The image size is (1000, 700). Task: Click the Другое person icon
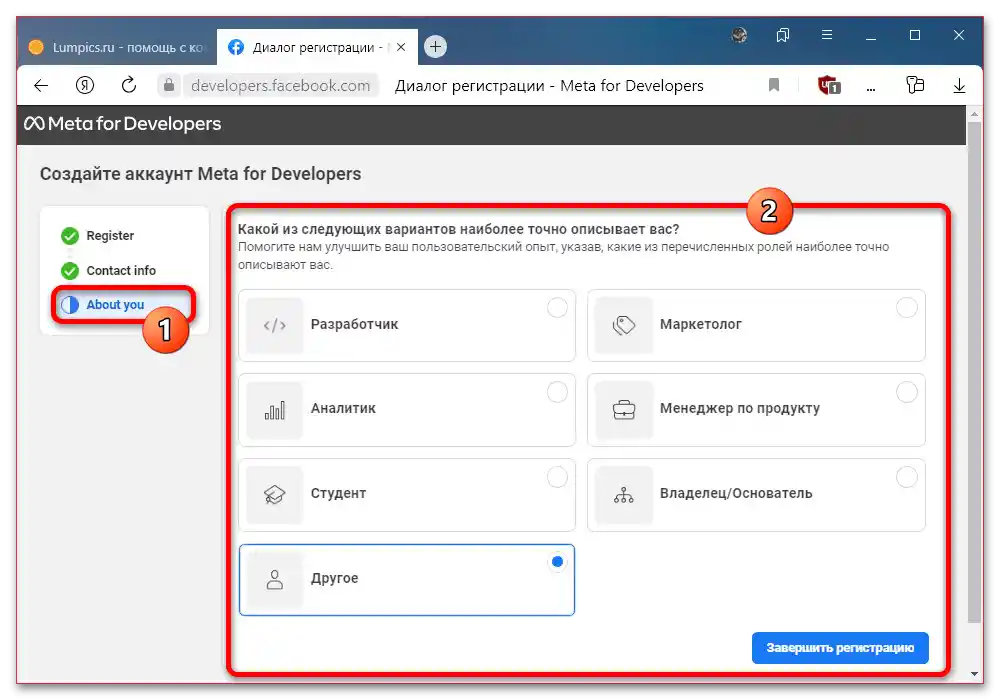point(274,580)
